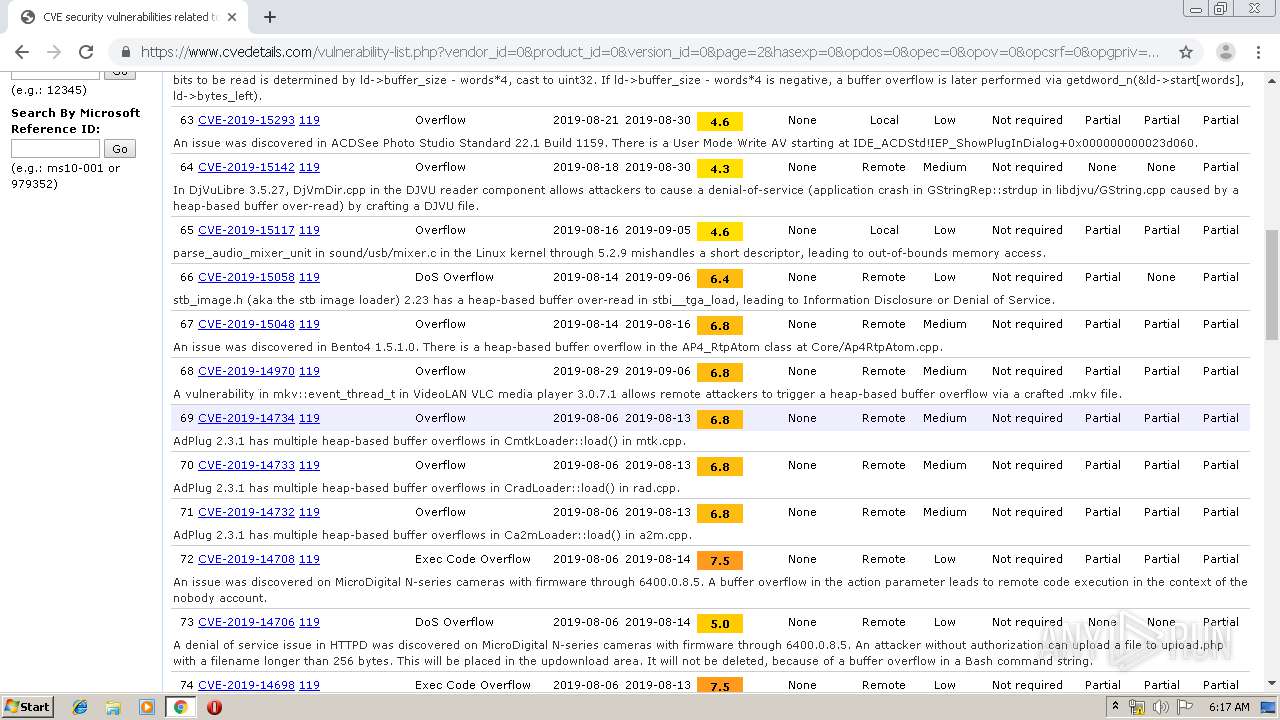This screenshot has height=720, width=1280.
Task: Click Microsoft Reference ID input field
Action: coord(55,148)
